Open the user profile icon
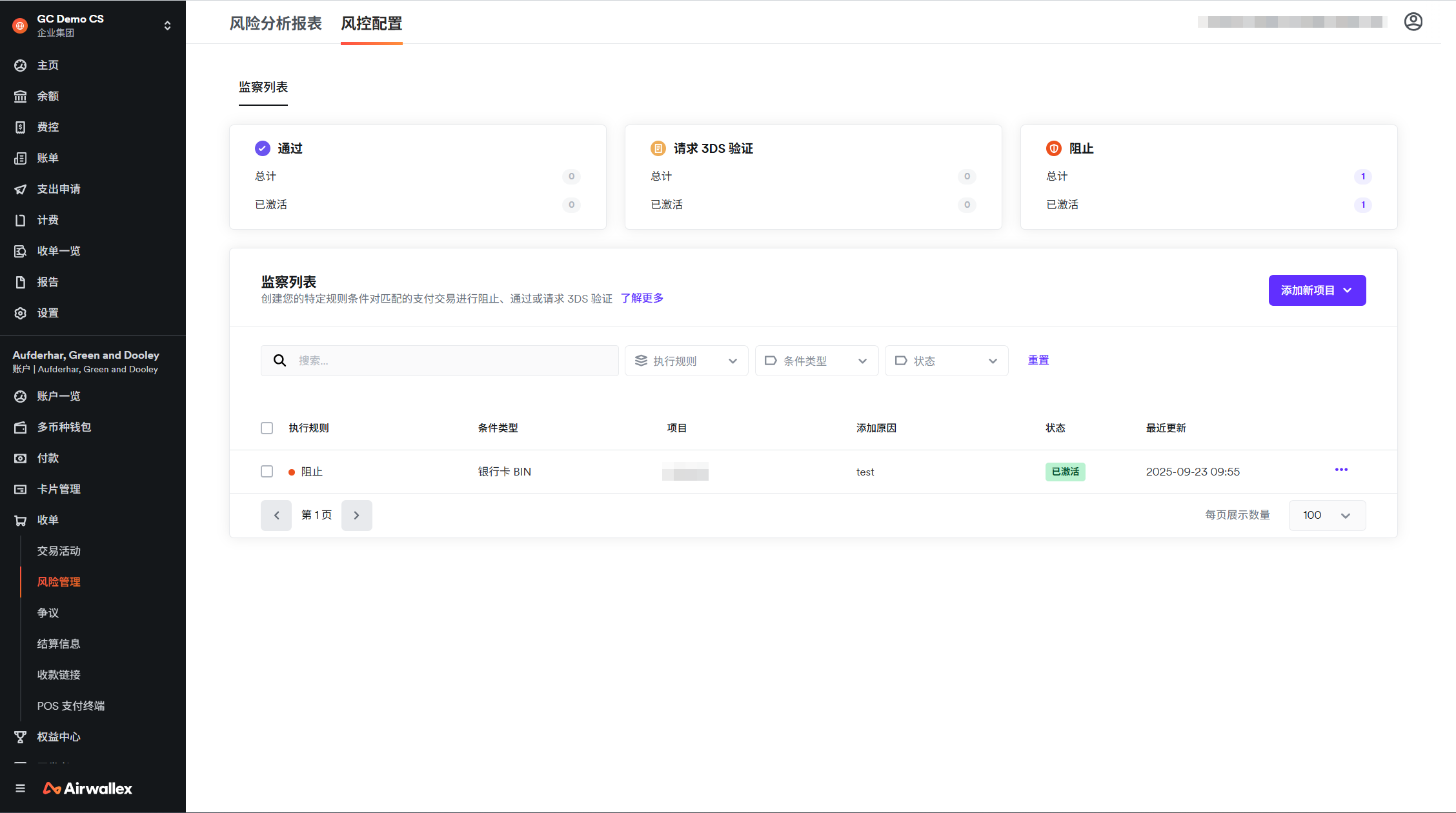Screen dimensions: 1456x813 [1413, 22]
